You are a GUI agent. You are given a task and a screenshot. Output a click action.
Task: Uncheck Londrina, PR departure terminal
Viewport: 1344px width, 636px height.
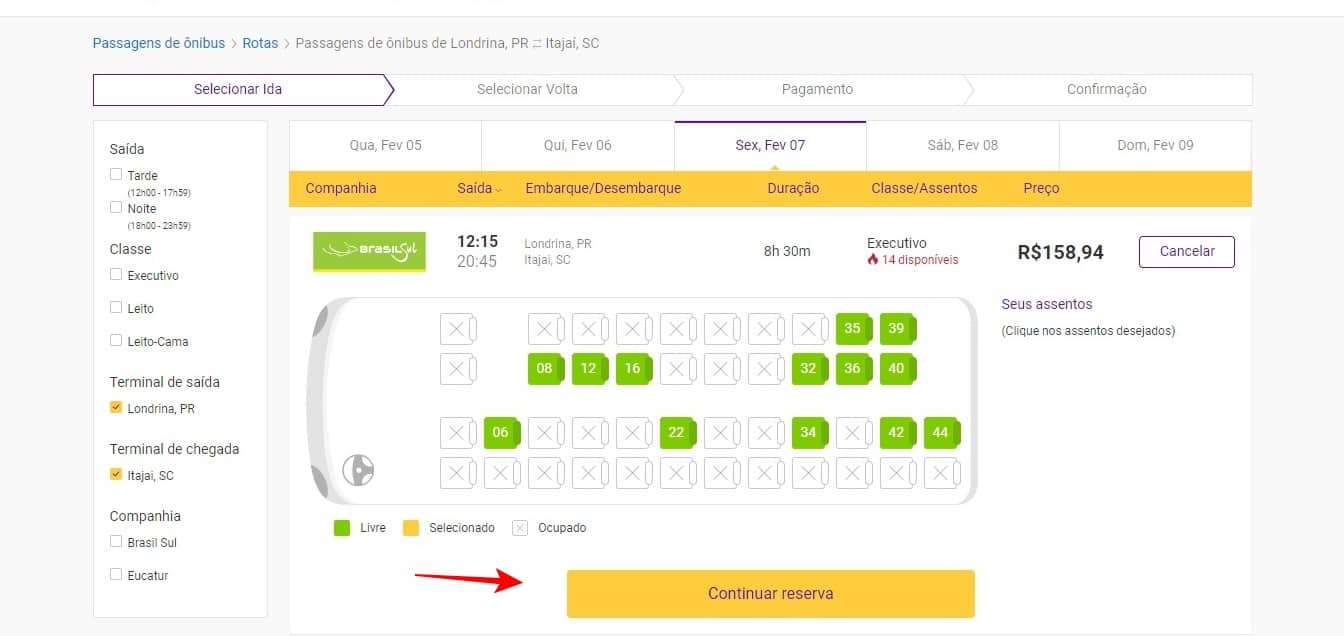(x=116, y=408)
